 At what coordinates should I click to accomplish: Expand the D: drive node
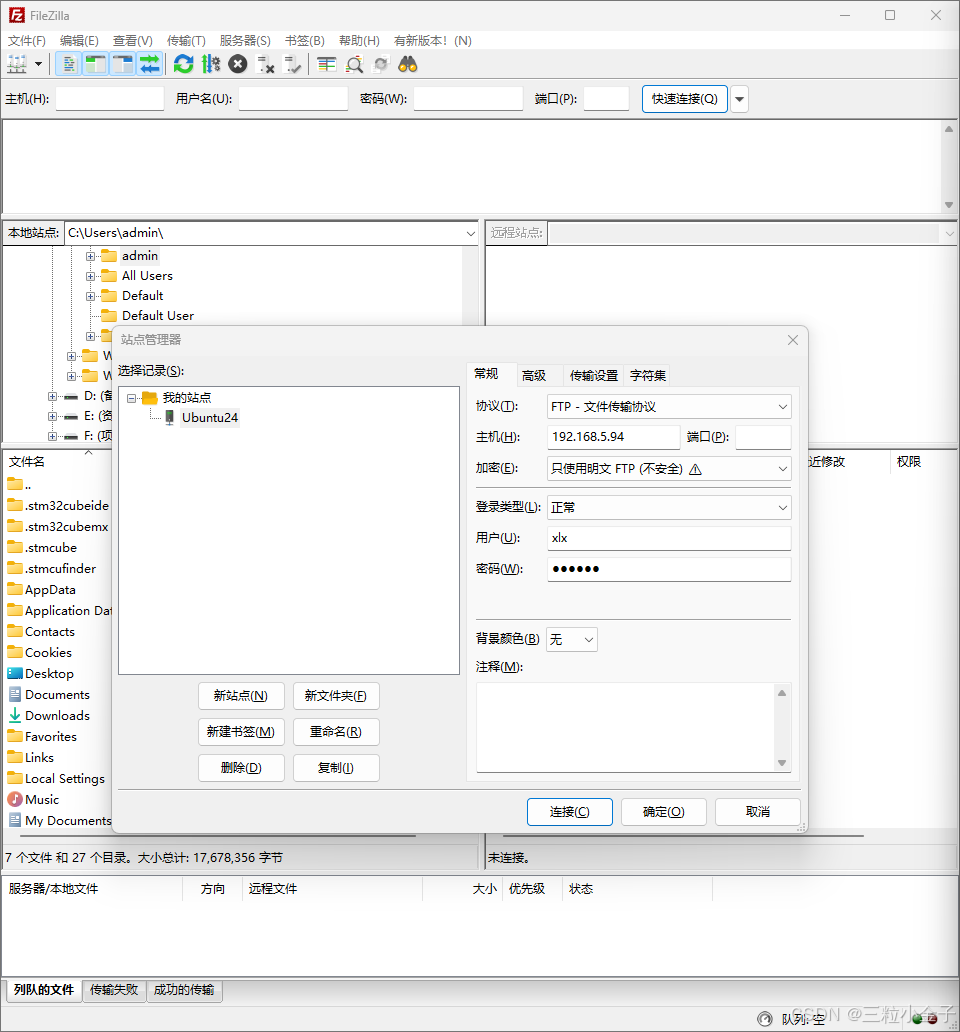pyautogui.click(x=52, y=396)
